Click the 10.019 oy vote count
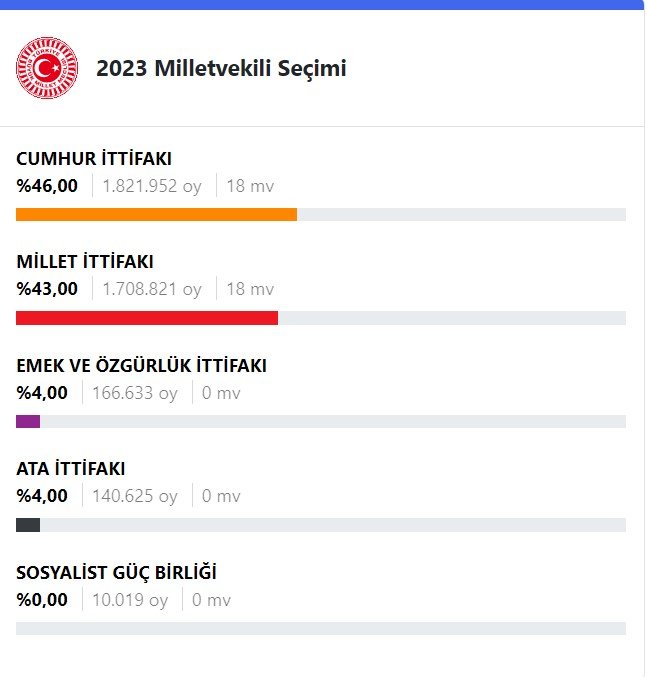 pyautogui.click(x=130, y=600)
